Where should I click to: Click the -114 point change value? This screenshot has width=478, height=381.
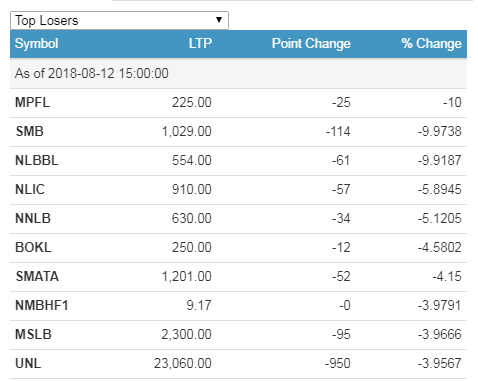click(x=338, y=131)
